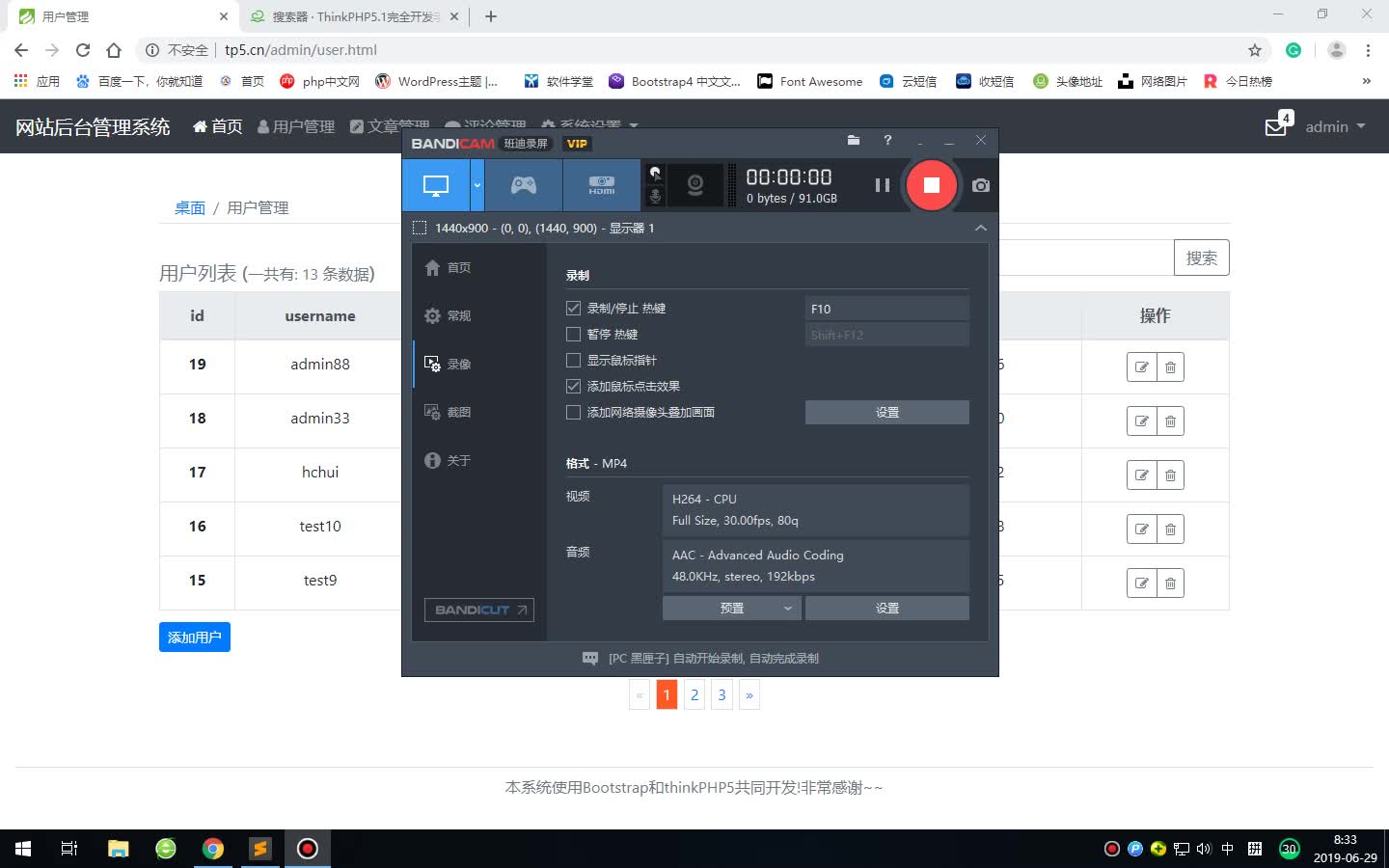The width and height of the screenshot is (1389, 868).
Task: Delete user admin88 row
Action: click(x=1170, y=367)
